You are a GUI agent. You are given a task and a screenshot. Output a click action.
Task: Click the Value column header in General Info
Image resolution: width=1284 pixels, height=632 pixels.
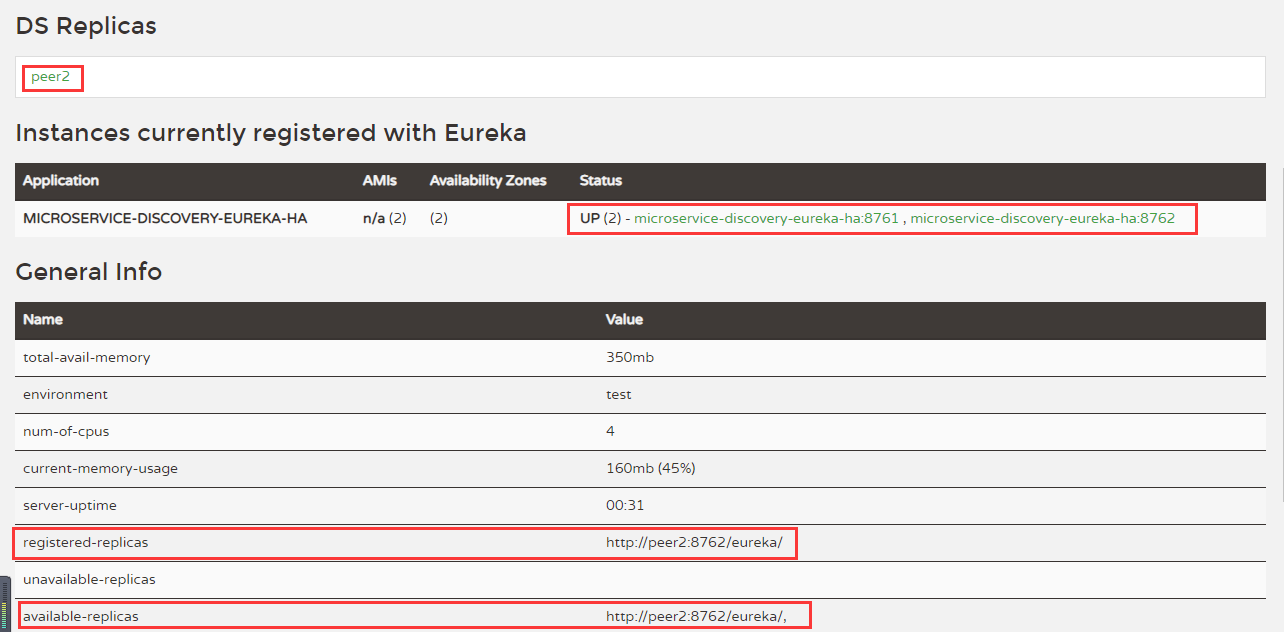coord(624,320)
